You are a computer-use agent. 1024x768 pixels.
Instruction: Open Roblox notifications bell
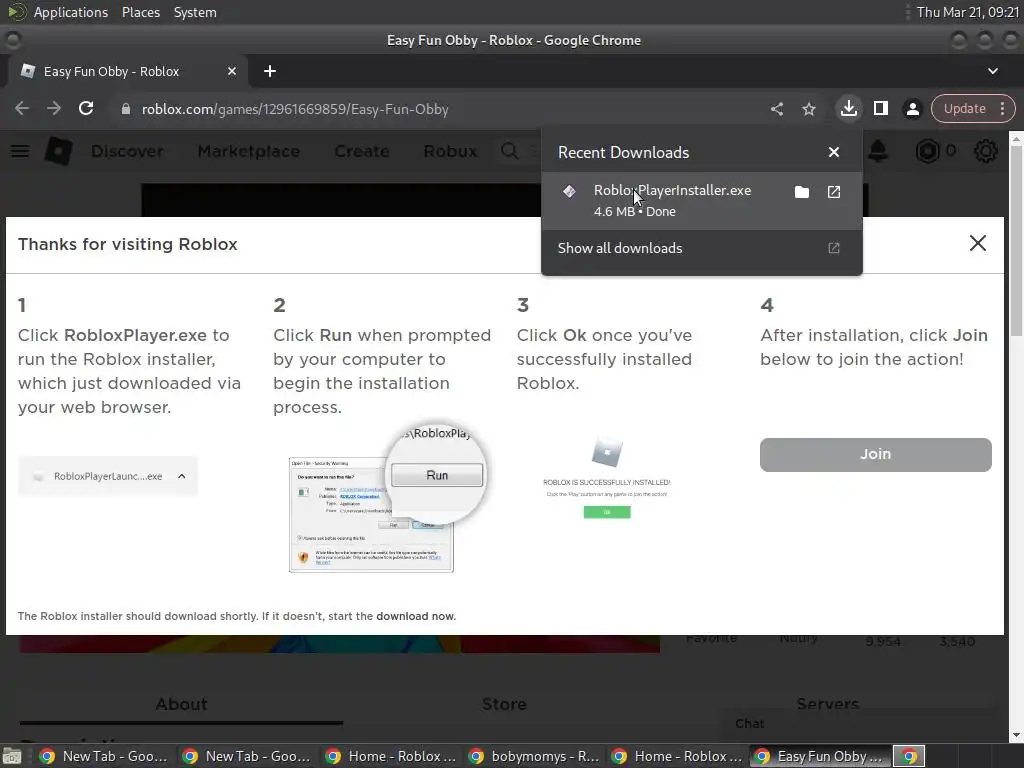pos(878,151)
